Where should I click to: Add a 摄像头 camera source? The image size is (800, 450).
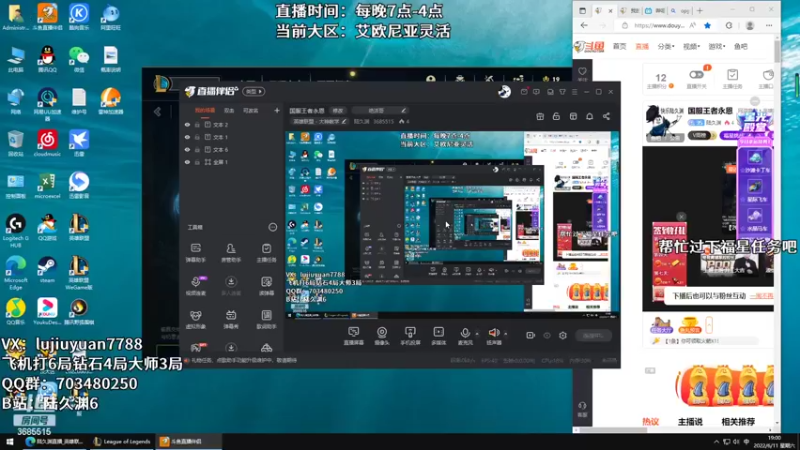tap(382, 336)
